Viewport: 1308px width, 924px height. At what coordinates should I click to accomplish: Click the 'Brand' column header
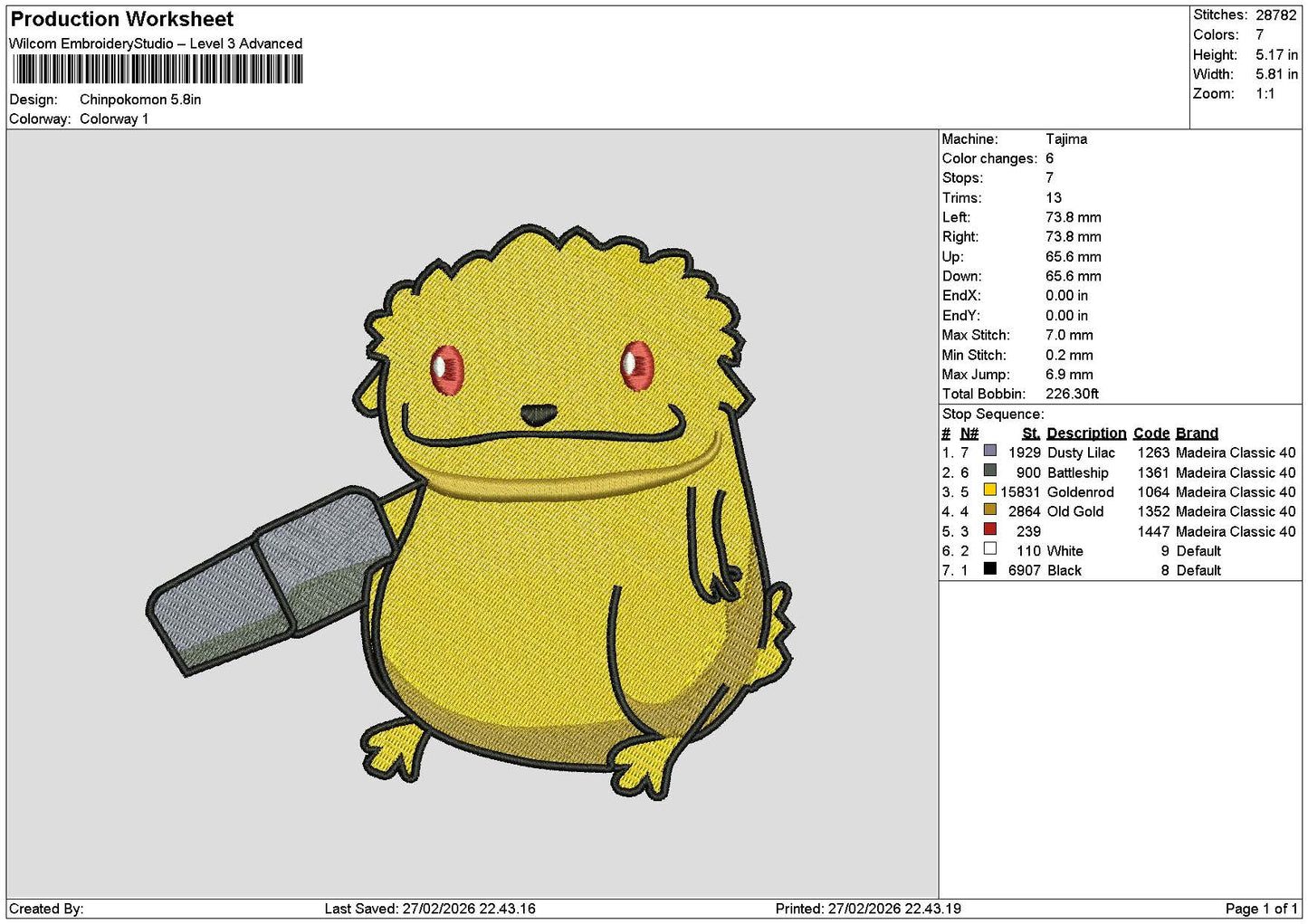(1197, 433)
